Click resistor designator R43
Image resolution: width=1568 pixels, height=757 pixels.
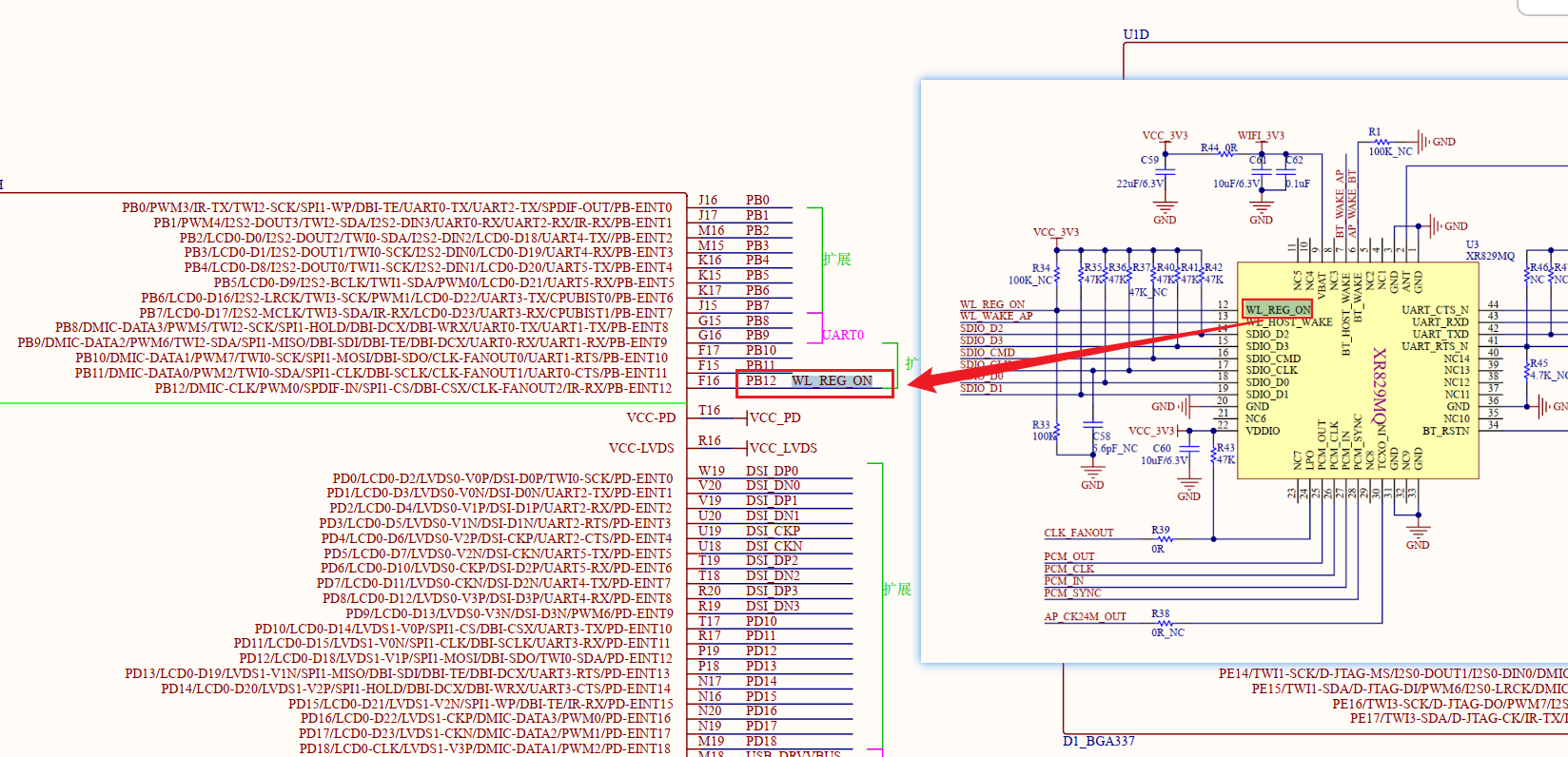[1225, 448]
